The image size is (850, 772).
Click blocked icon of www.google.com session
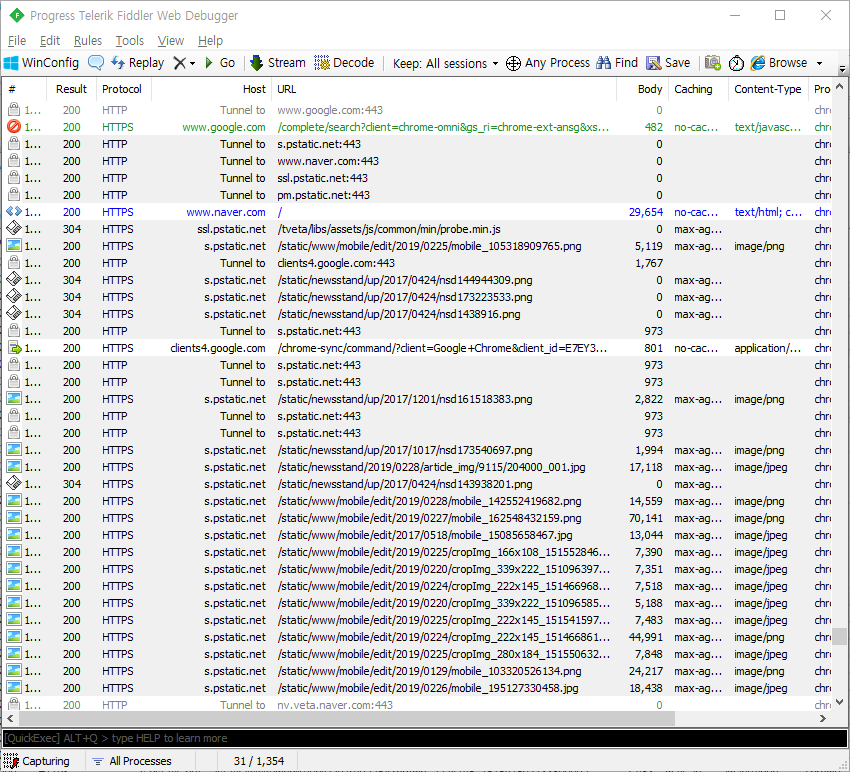(14, 127)
